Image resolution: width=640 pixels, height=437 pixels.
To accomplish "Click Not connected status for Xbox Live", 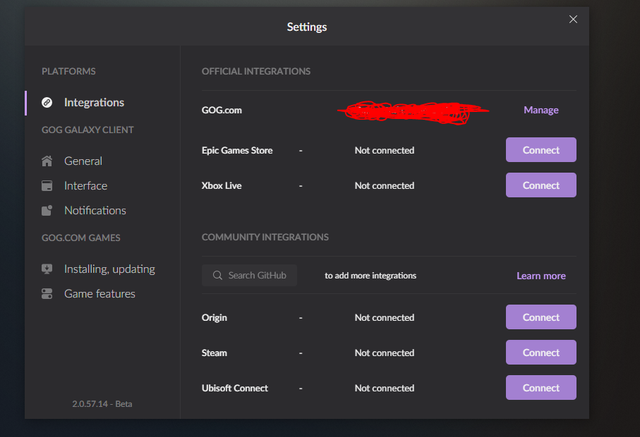I will [x=384, y=186].
